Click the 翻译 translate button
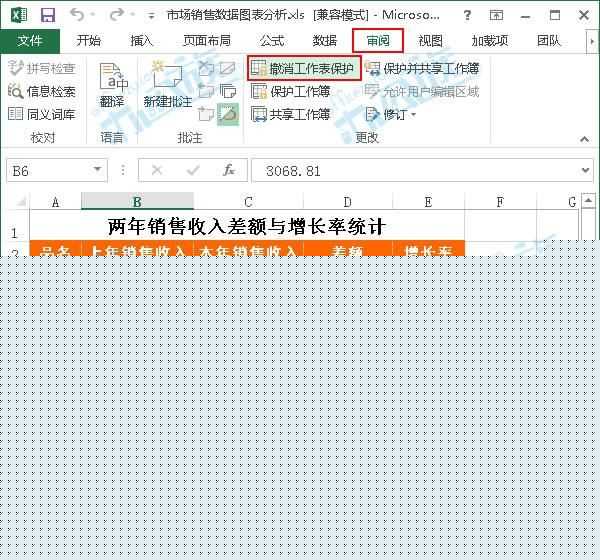This screenshot has width=600, height=560. click(112, 85)
